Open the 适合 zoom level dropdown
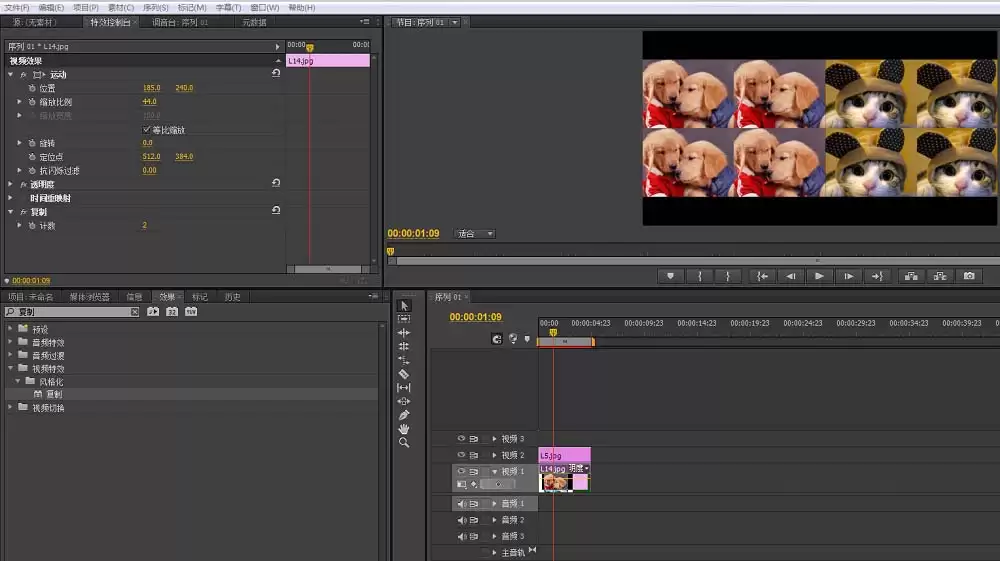 tap(474, 234)
